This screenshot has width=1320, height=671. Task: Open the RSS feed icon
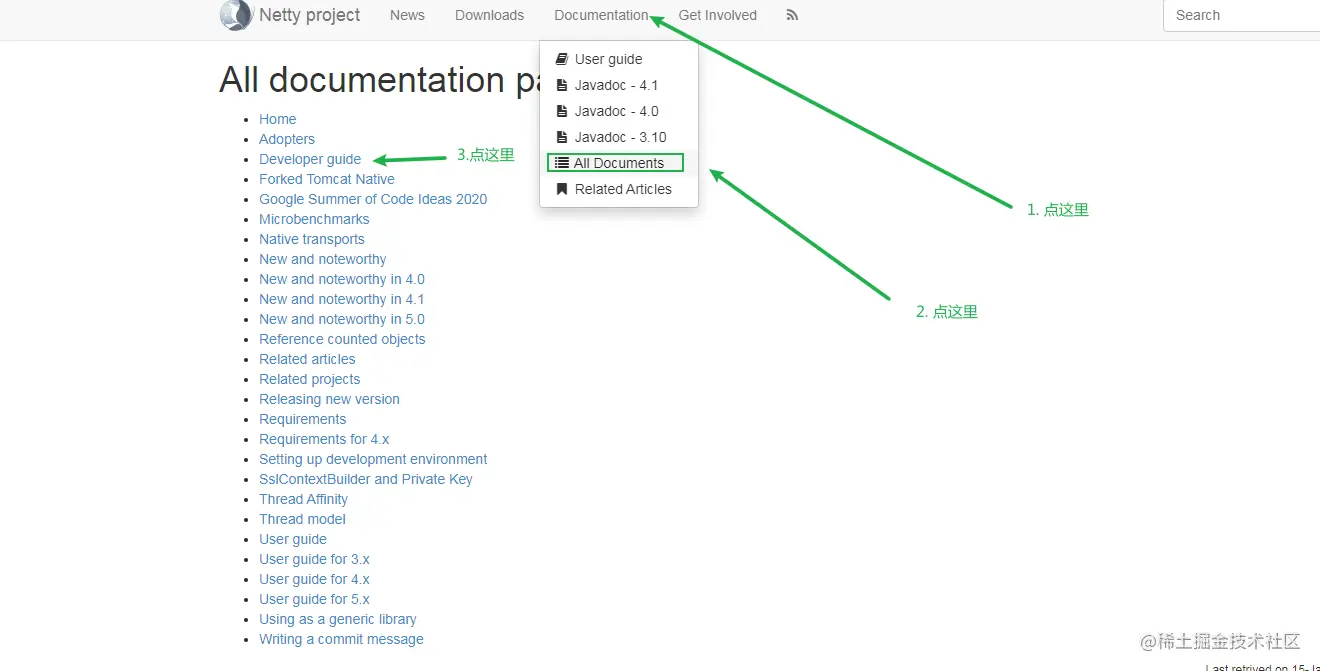[792, 15]
